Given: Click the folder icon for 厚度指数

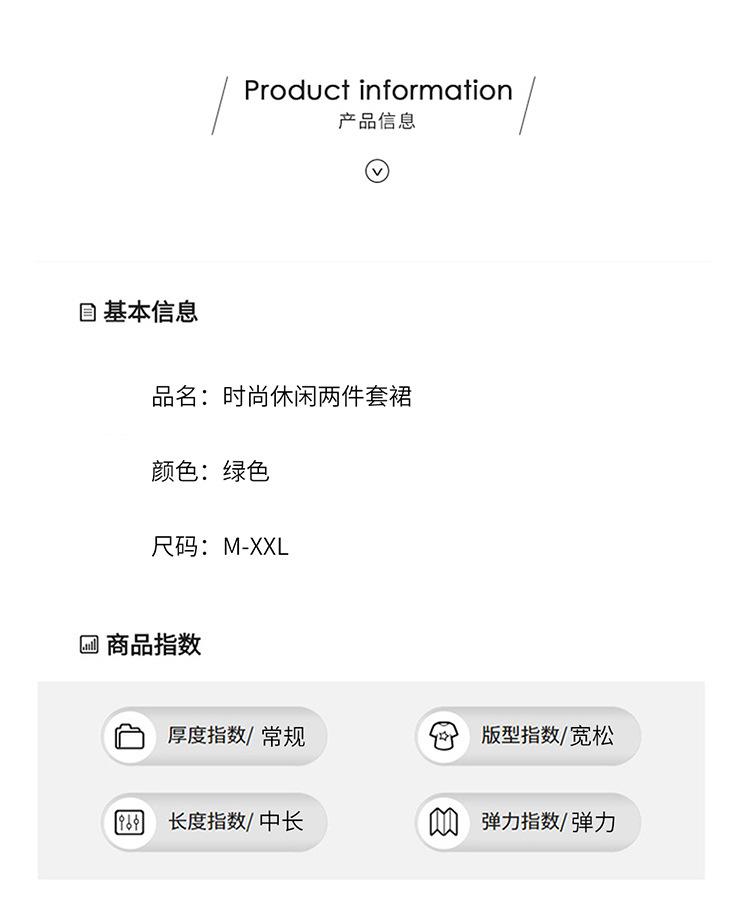Looking at the screenshot, I should 130,737.
